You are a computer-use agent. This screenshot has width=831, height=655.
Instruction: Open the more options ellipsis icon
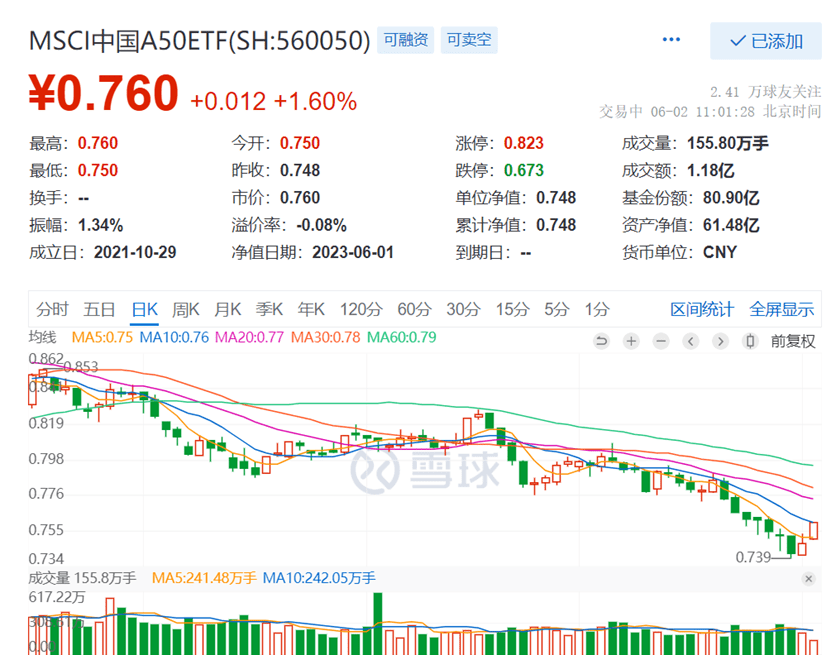670,38
